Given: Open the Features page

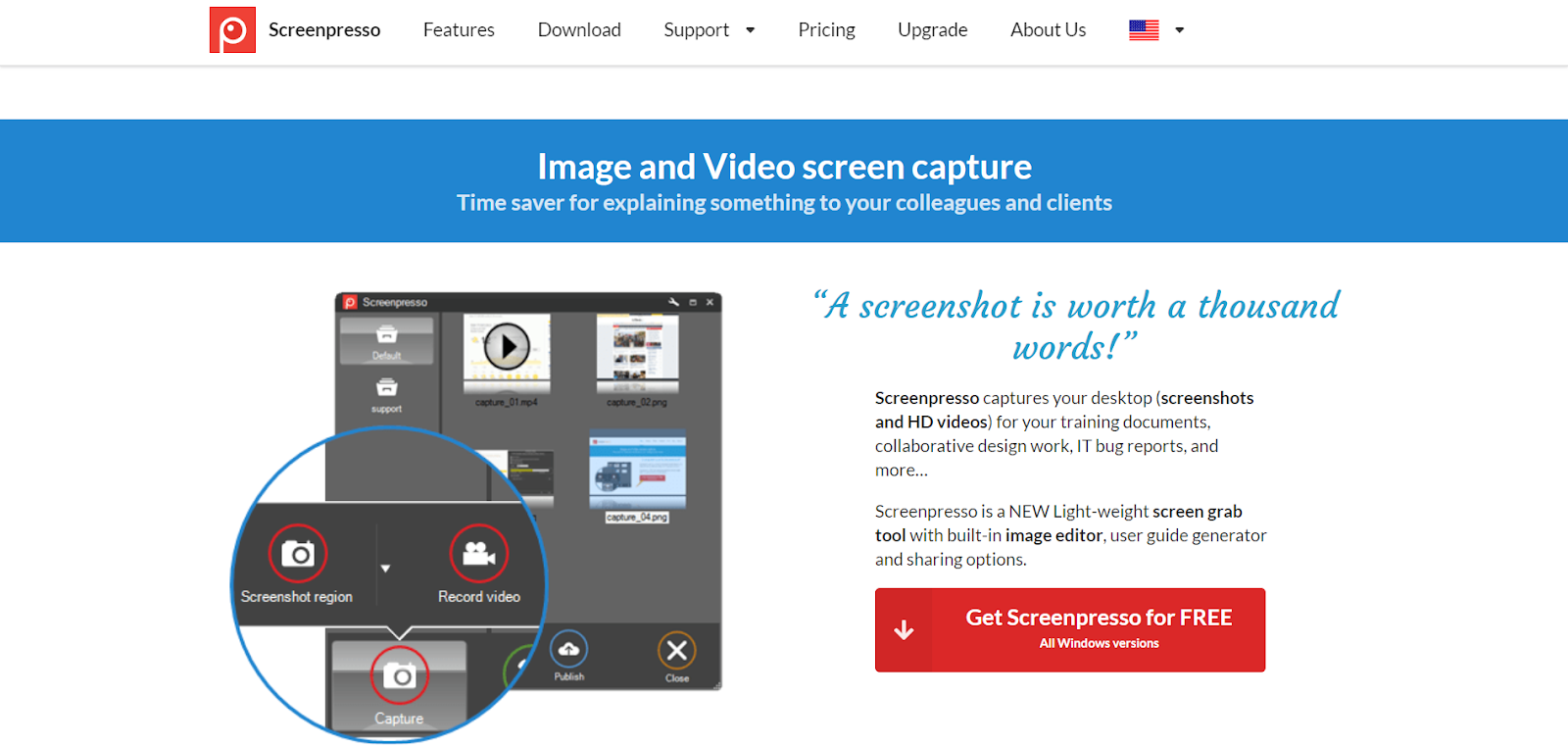Looking at the screenshot, I should click(x=459, y=30).
